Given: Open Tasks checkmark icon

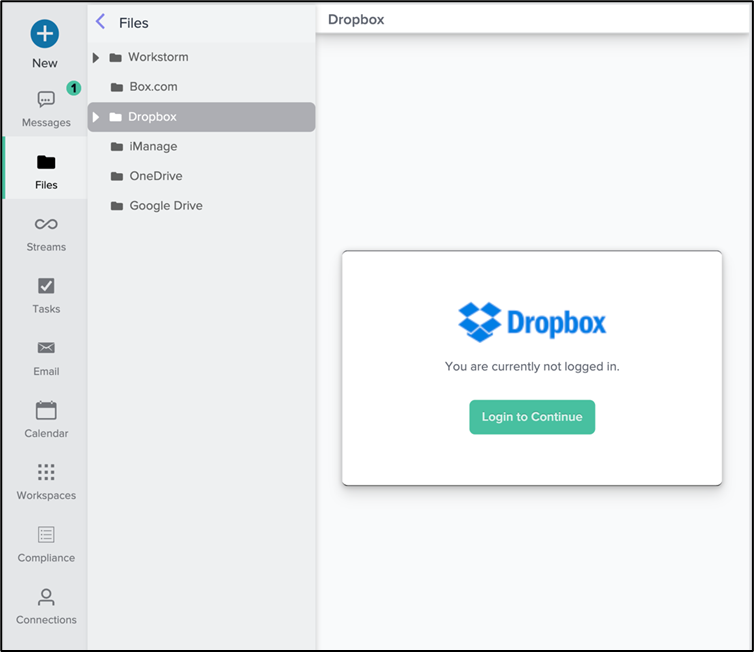Looking at the screenshot, I should (x=46, y=286).
